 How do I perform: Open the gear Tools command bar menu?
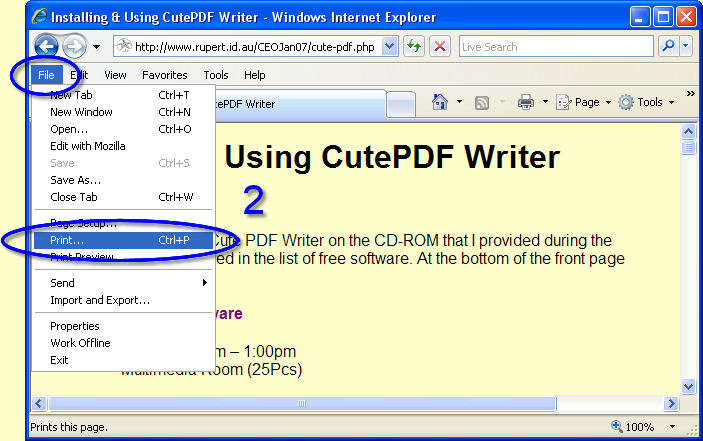[x=646, y=102]
